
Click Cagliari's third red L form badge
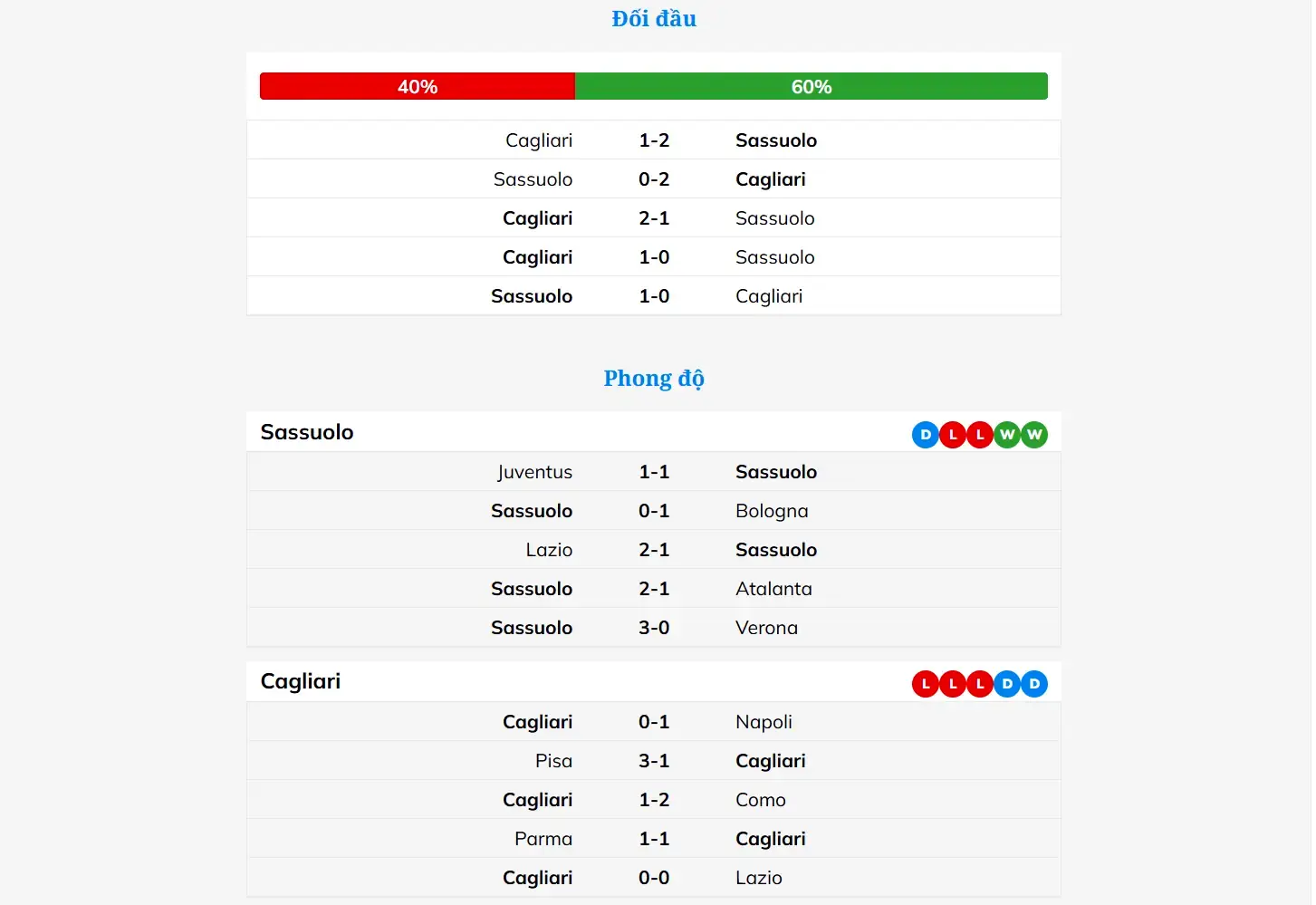(x=979, y=684)
